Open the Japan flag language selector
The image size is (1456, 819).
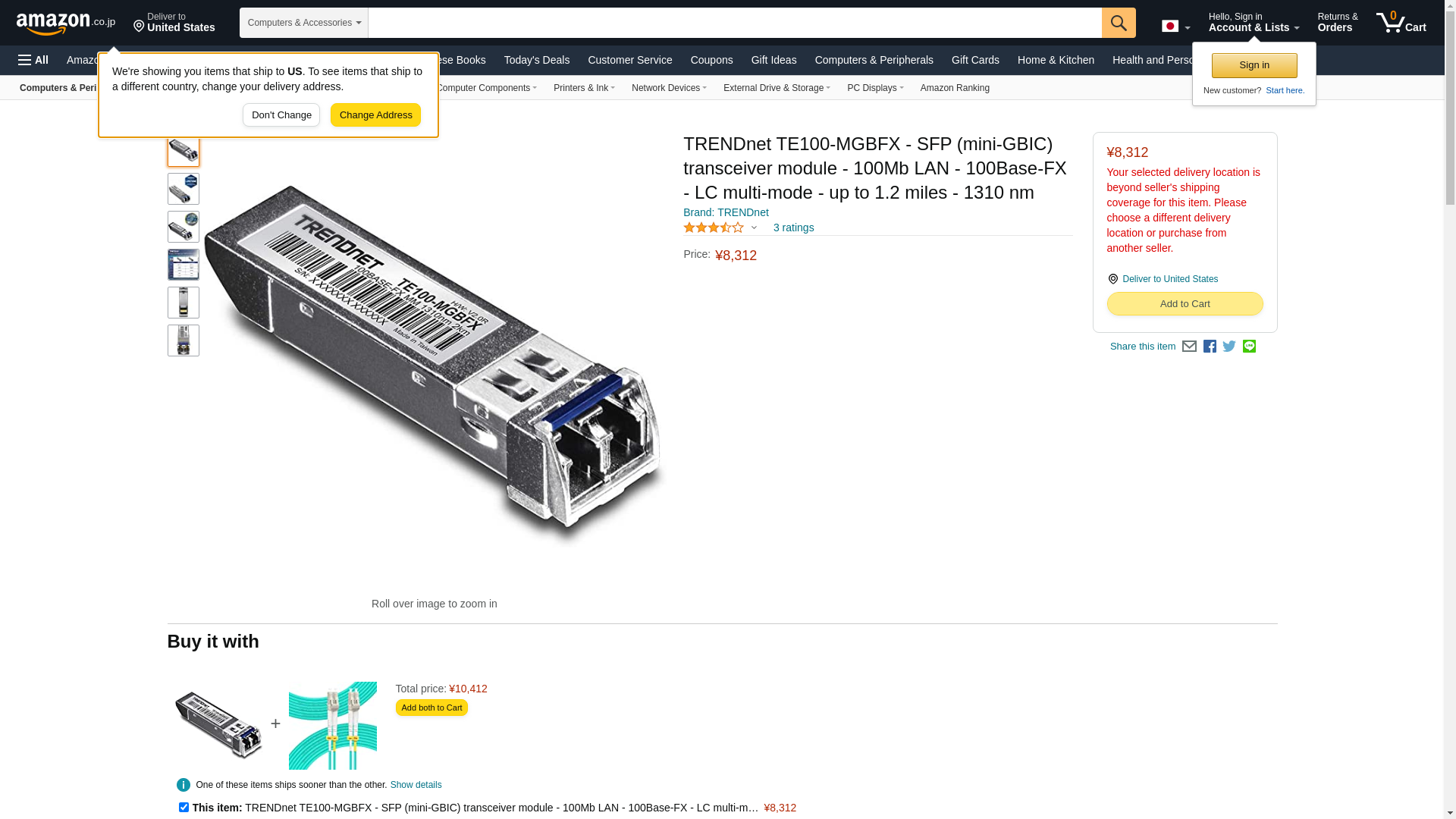click(x=1175, y=27)
